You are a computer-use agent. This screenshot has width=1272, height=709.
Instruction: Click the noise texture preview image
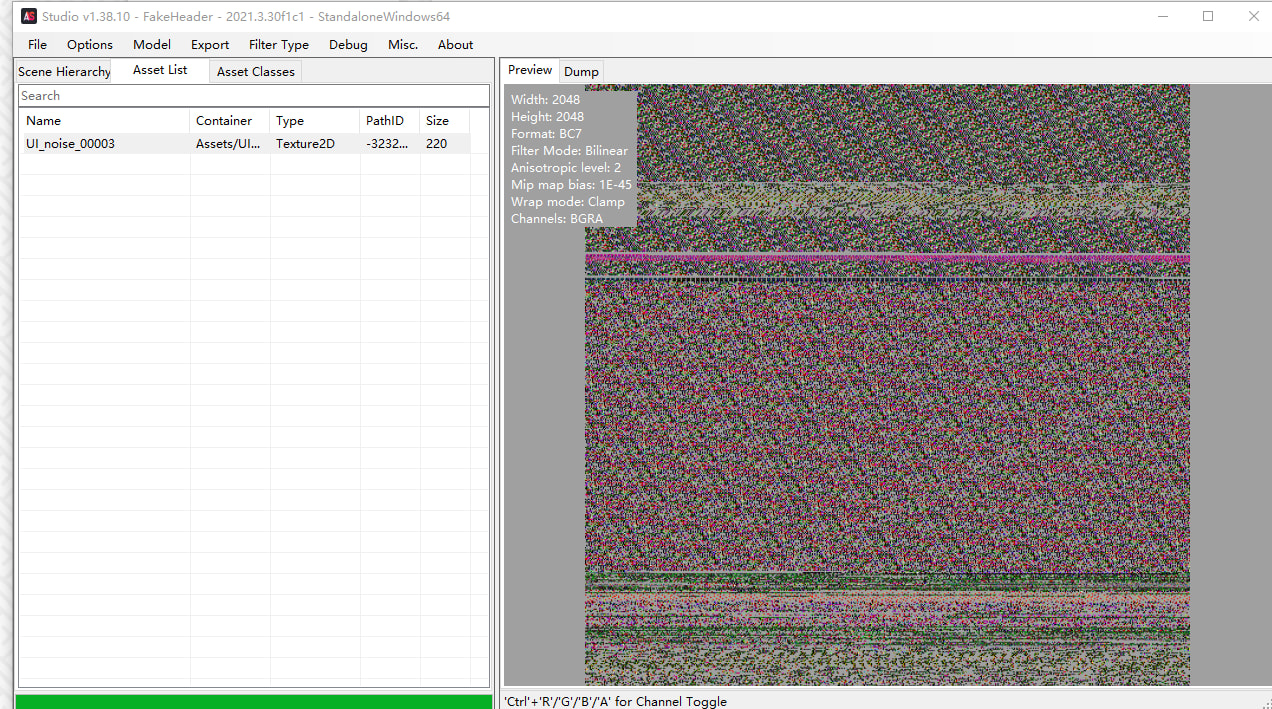(x=887, y=420)
